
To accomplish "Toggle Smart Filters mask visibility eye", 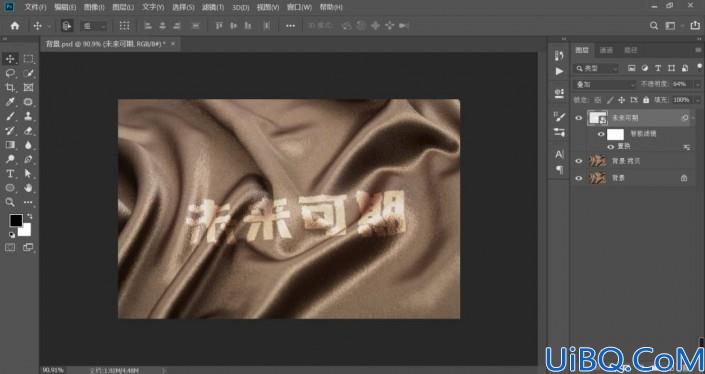I will tap(601, 134).
